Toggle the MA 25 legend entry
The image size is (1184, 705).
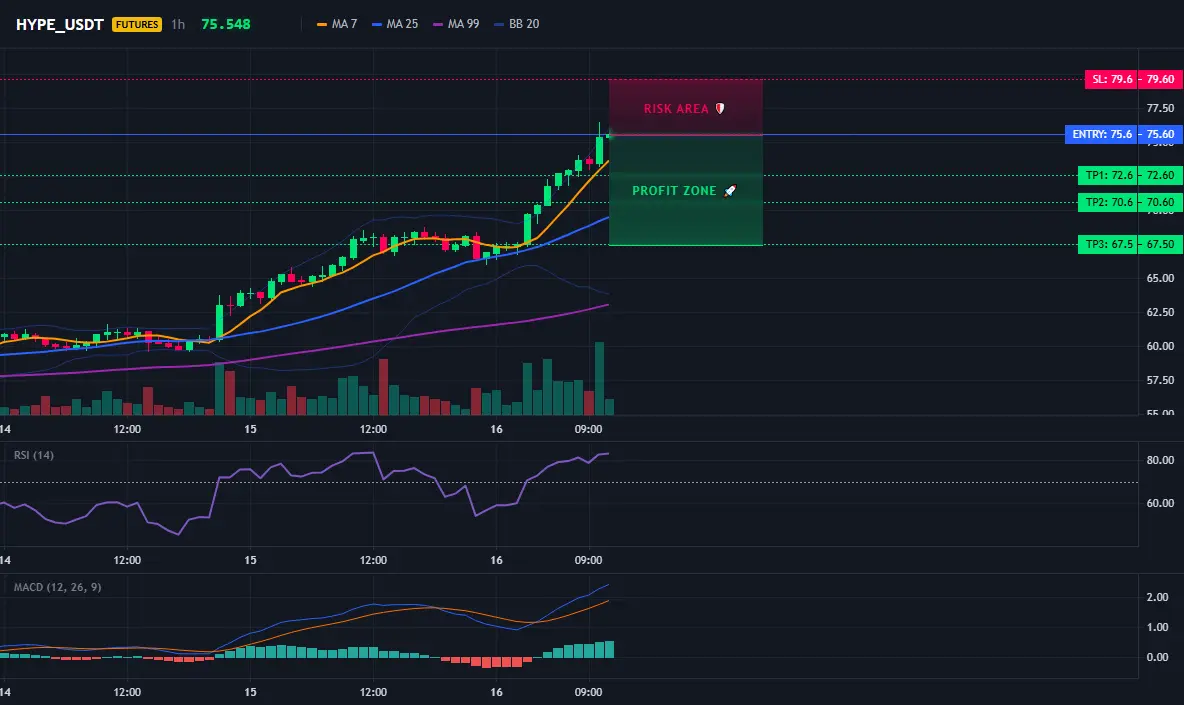point(395,24)
